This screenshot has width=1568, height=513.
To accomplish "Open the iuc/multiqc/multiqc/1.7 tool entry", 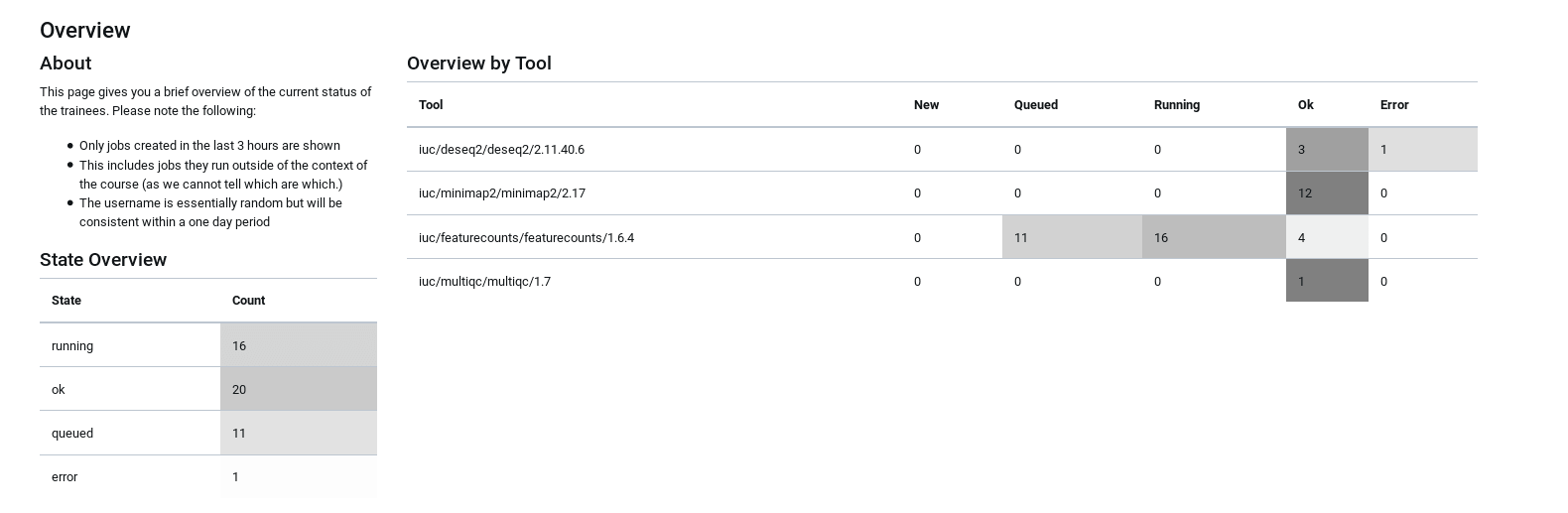I will point(484,282).
